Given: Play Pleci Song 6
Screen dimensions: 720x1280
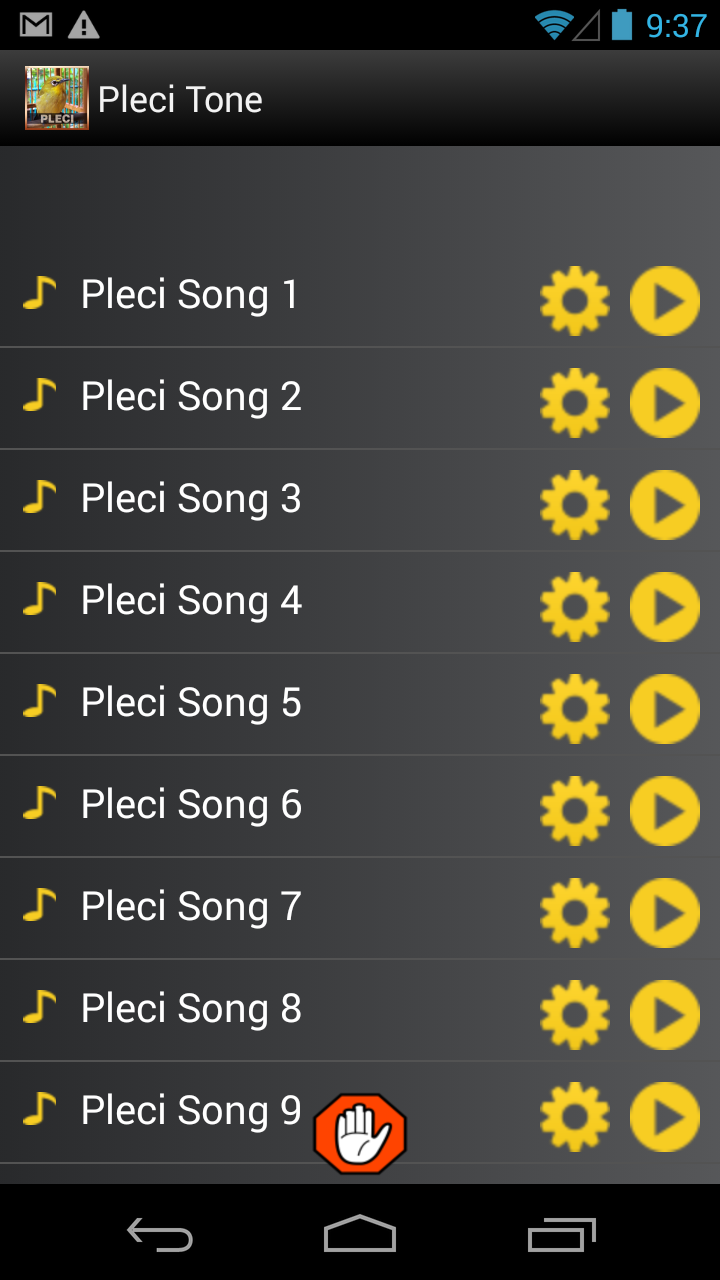Looking at the screenshot, I should pos(664,811).
